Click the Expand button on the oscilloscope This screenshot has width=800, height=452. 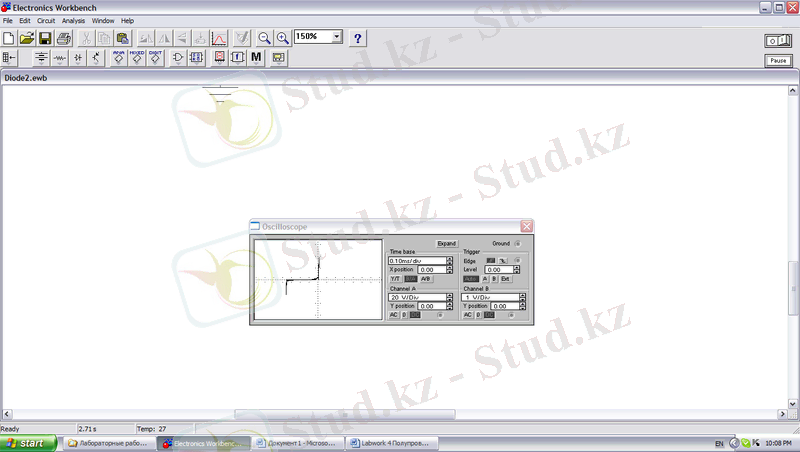point(447,243)
